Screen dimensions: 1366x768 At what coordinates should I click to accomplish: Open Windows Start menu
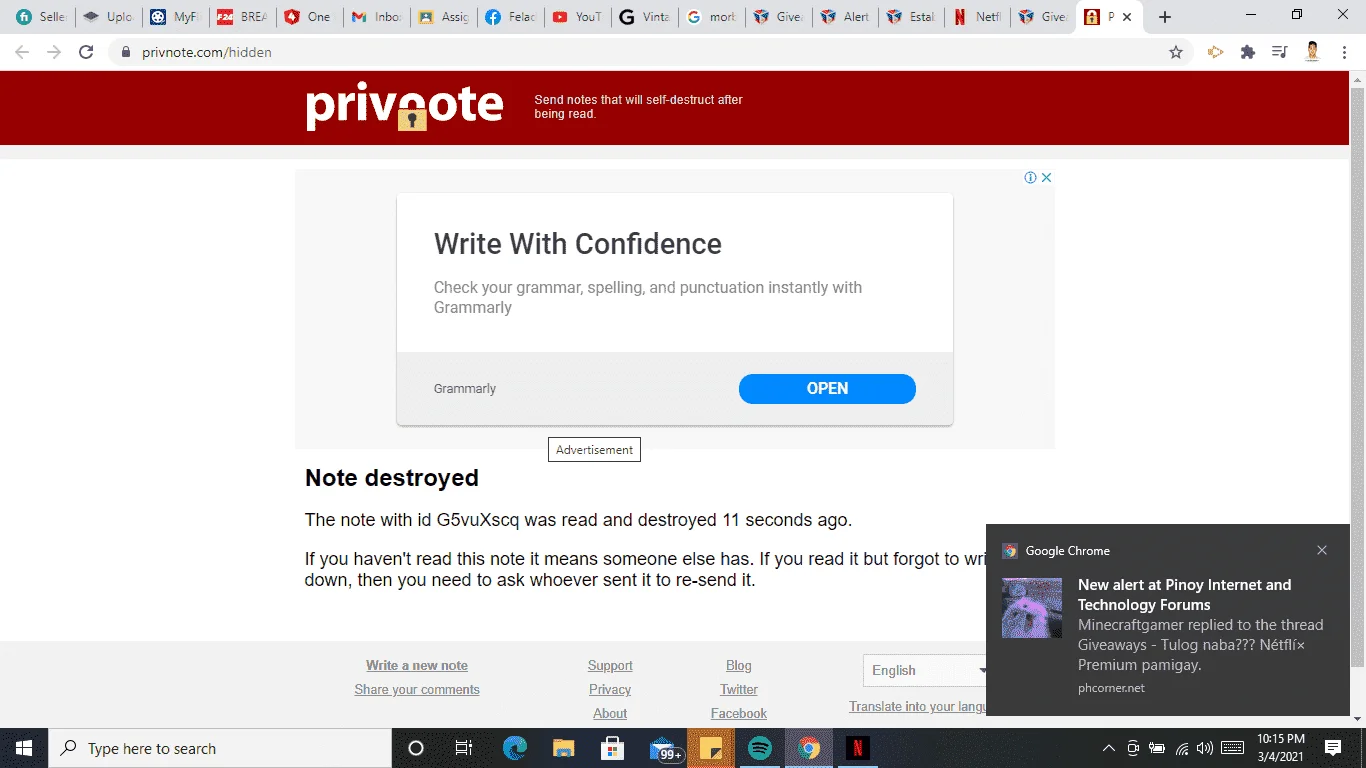[x=23, y=748]
